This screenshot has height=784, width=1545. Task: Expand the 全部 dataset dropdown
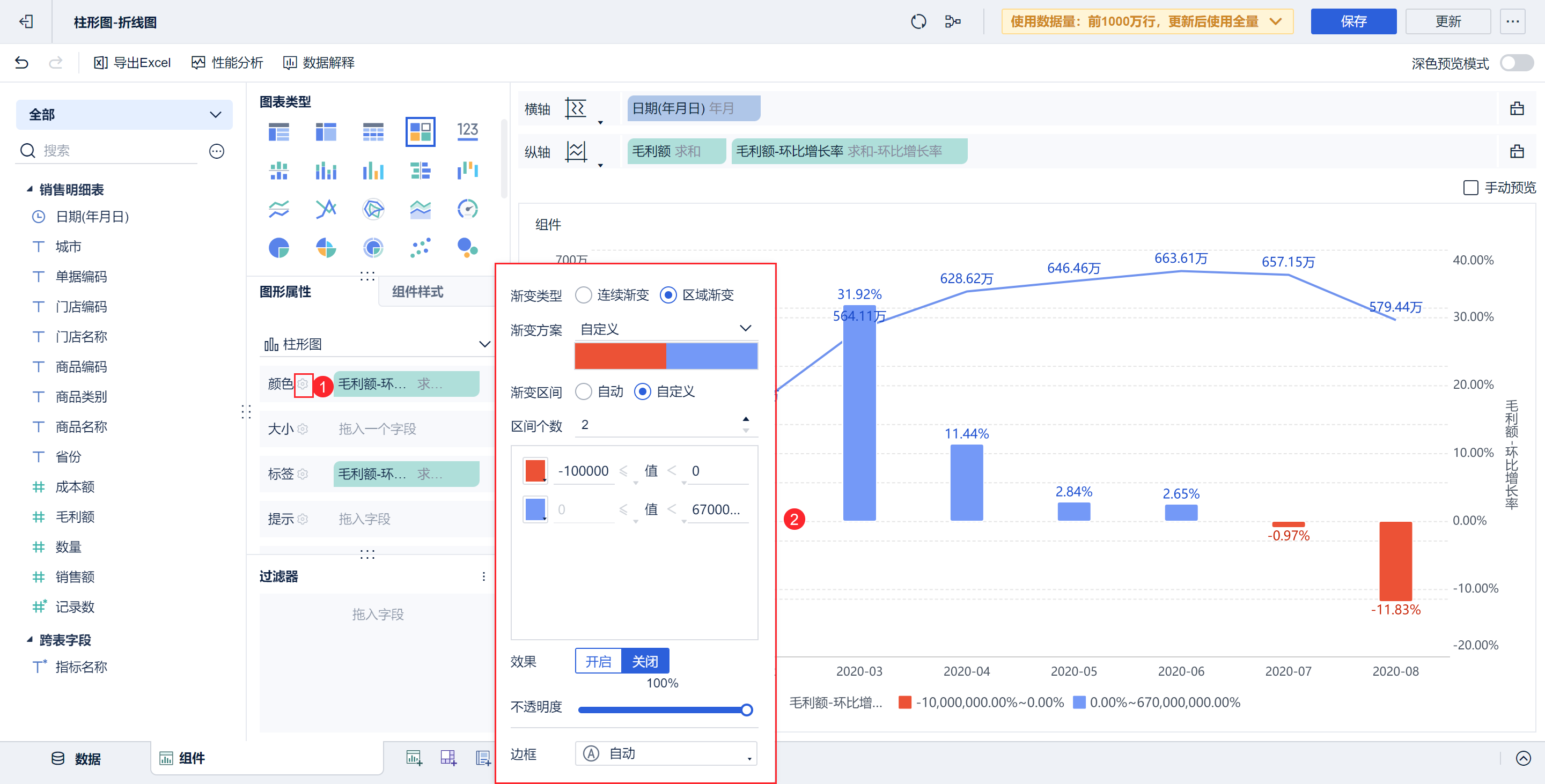pos(124,114)
